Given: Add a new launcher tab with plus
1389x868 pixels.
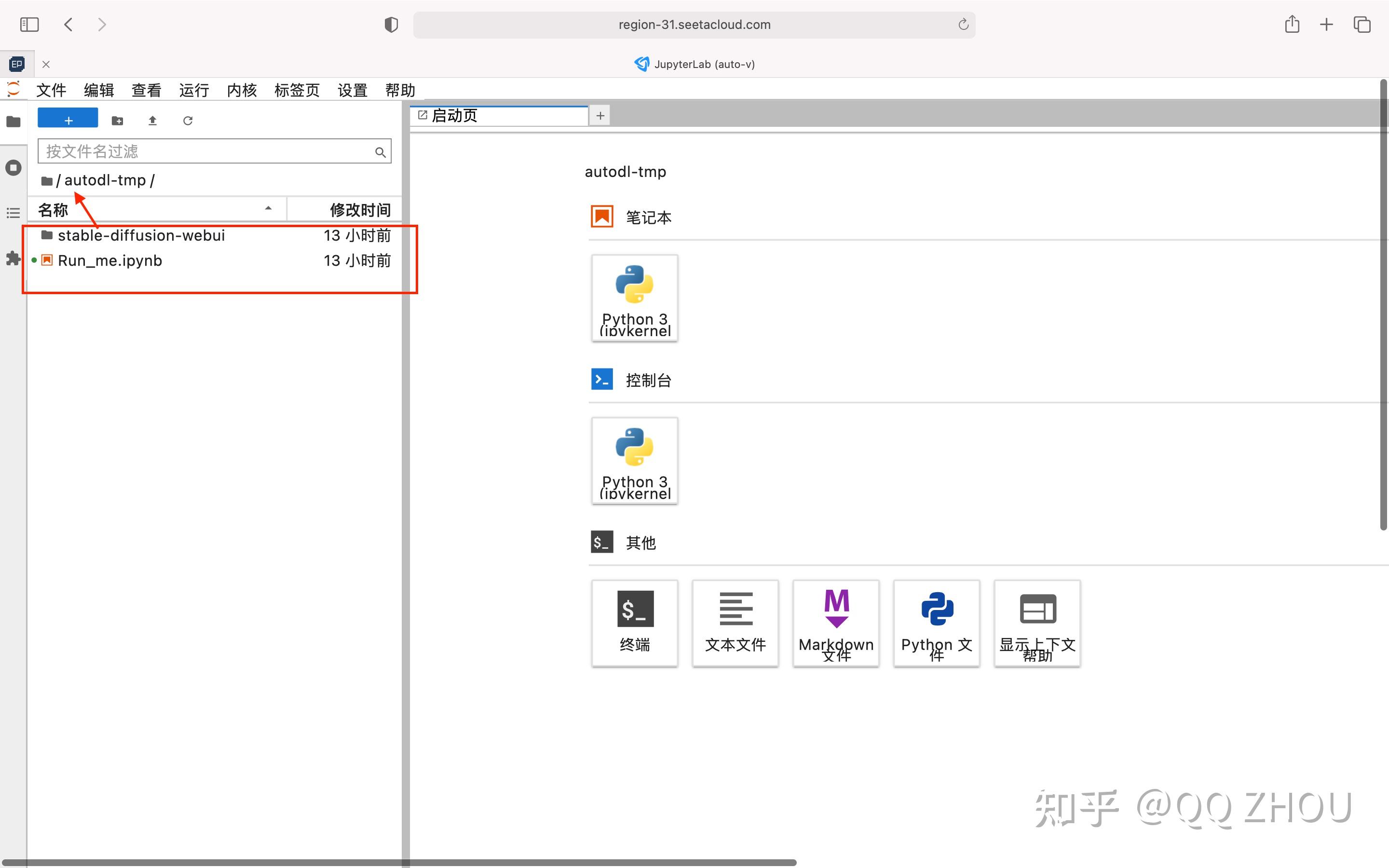Looking at the screenshot, I should coord(600,115).
